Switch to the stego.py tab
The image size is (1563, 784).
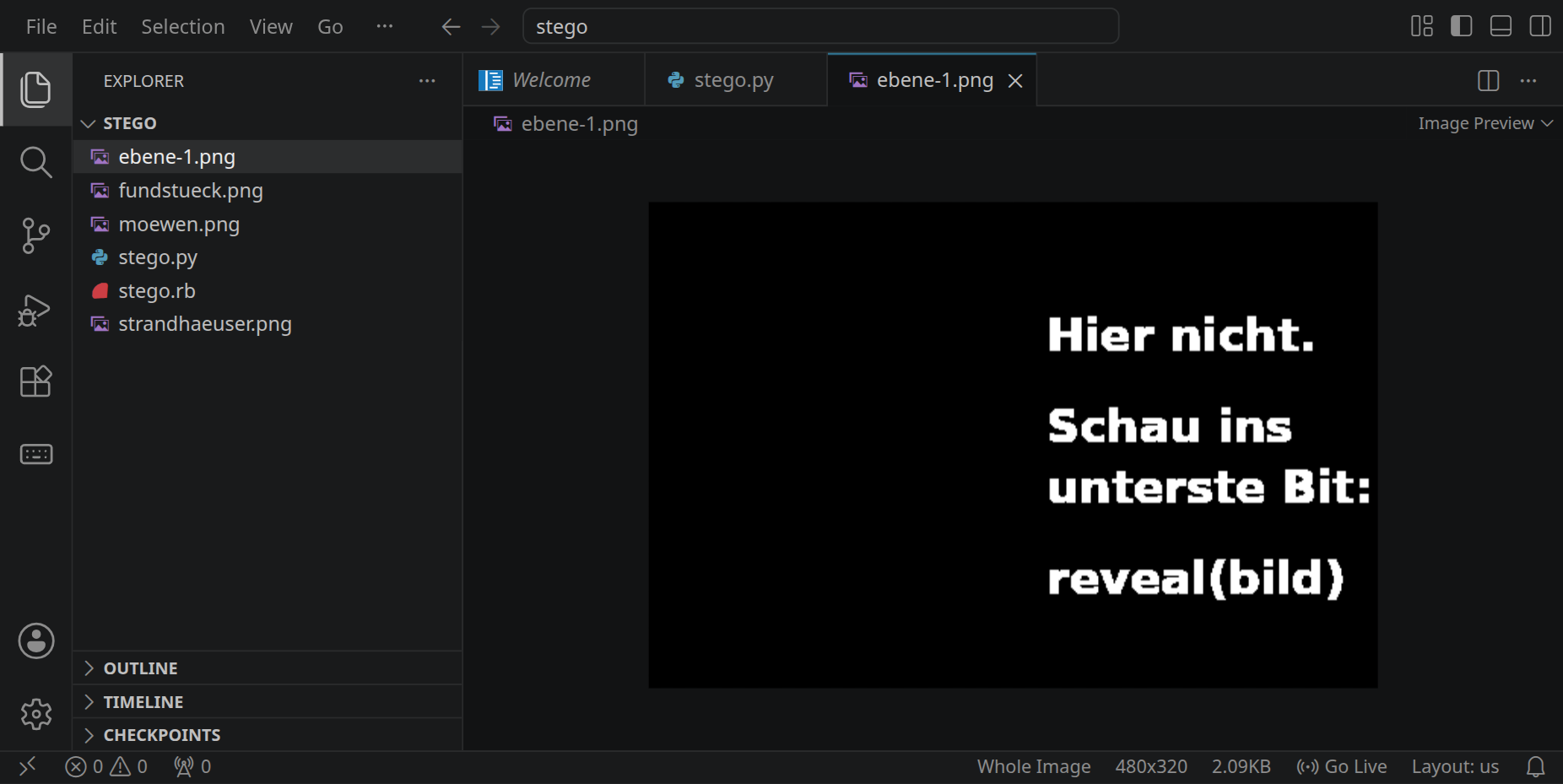click(736, 80)
